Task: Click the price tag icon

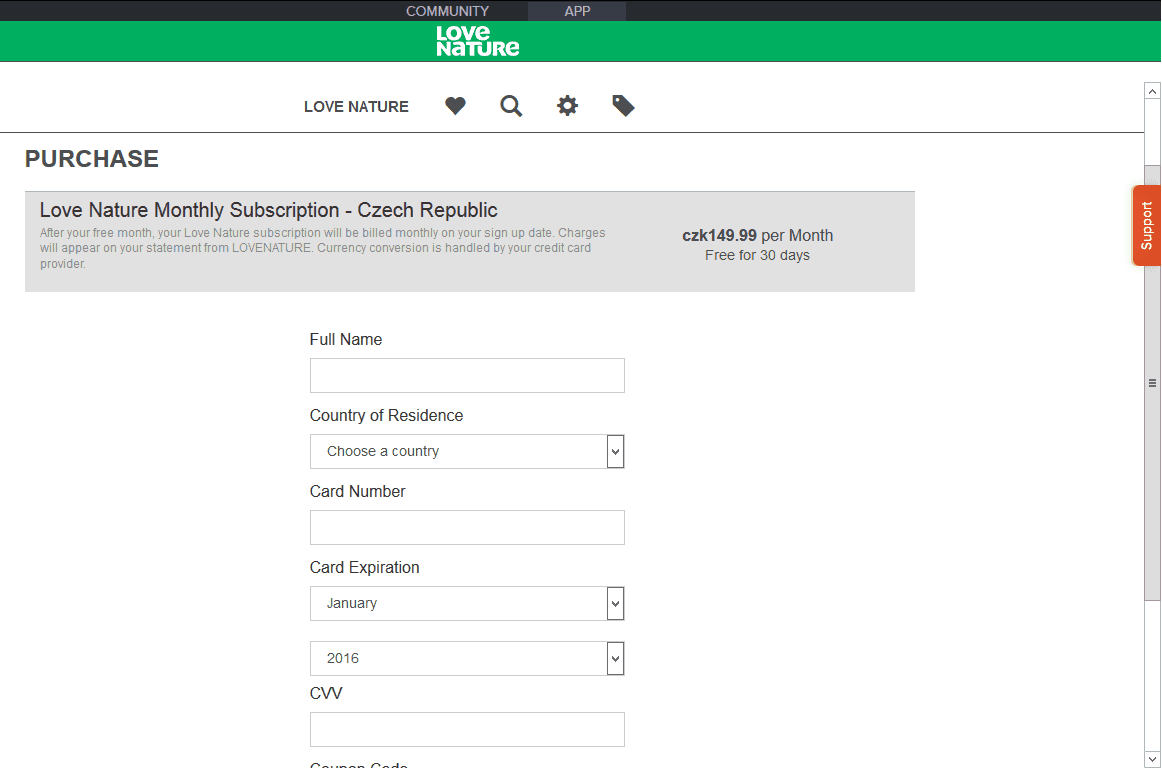Action: tap(623, 106)
